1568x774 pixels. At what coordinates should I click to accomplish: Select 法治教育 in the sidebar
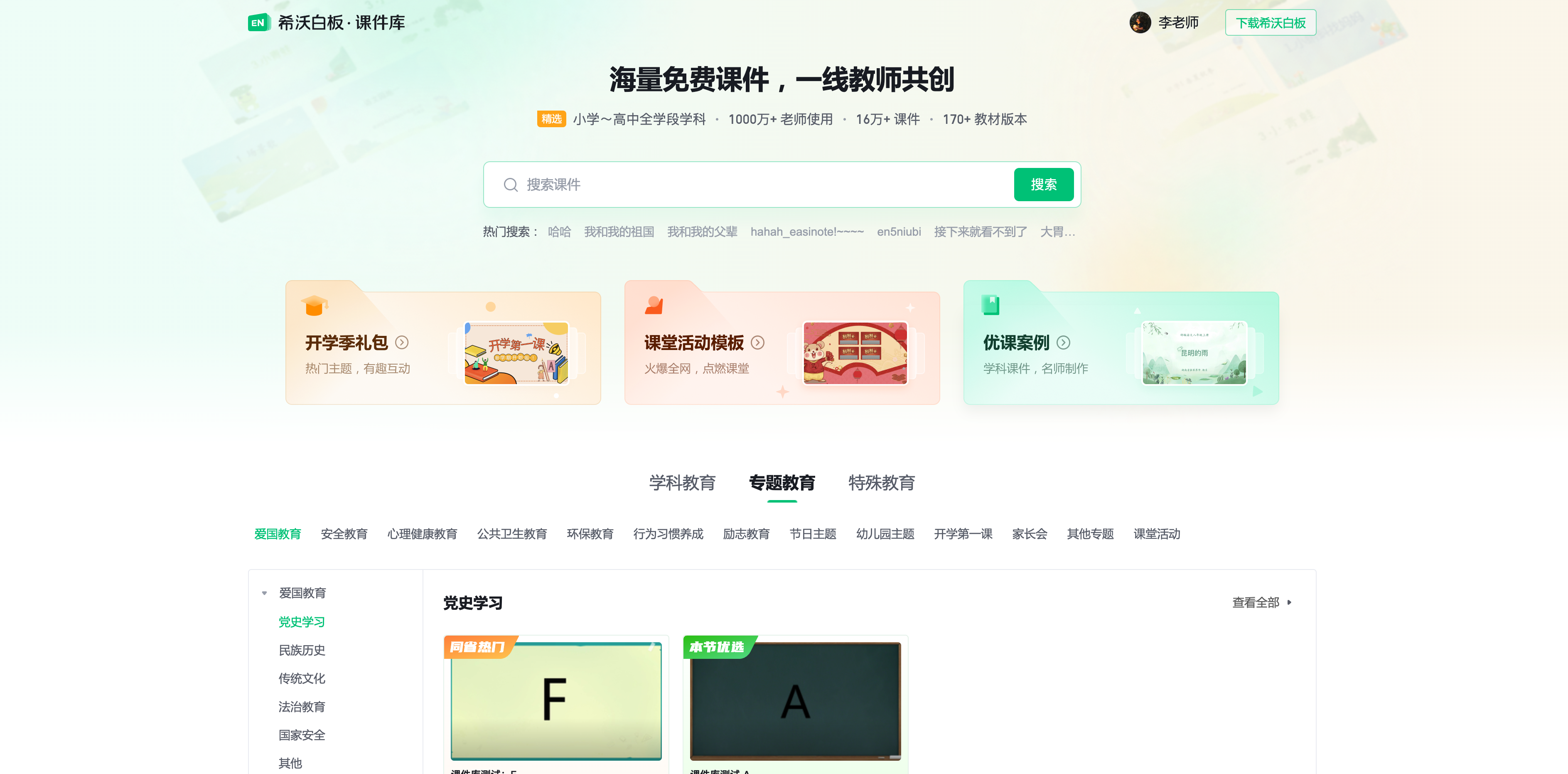302,707
